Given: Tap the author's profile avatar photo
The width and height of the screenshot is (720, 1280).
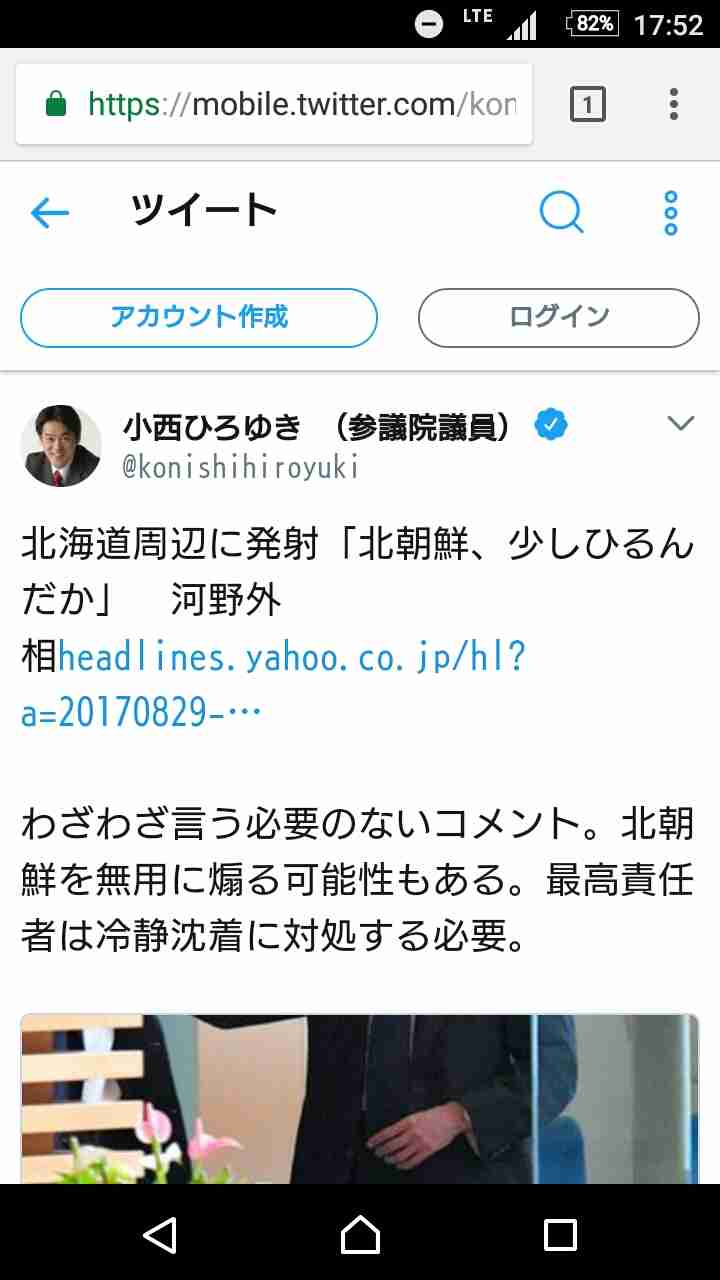Looking at the screenshot, I should [x=62, y=446].
